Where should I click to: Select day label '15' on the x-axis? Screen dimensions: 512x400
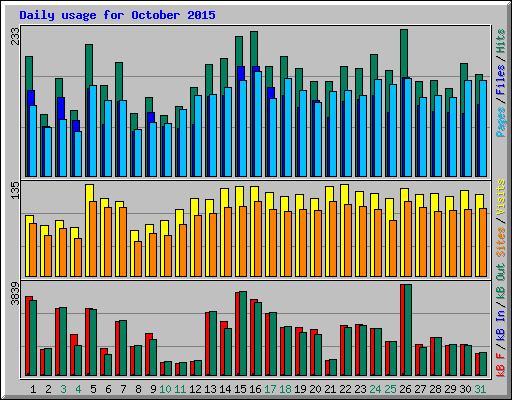coord(240,389)
